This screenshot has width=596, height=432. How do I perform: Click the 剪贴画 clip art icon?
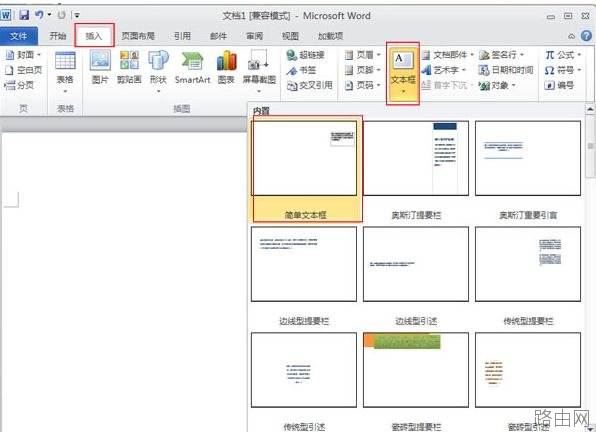pos(129,67)
